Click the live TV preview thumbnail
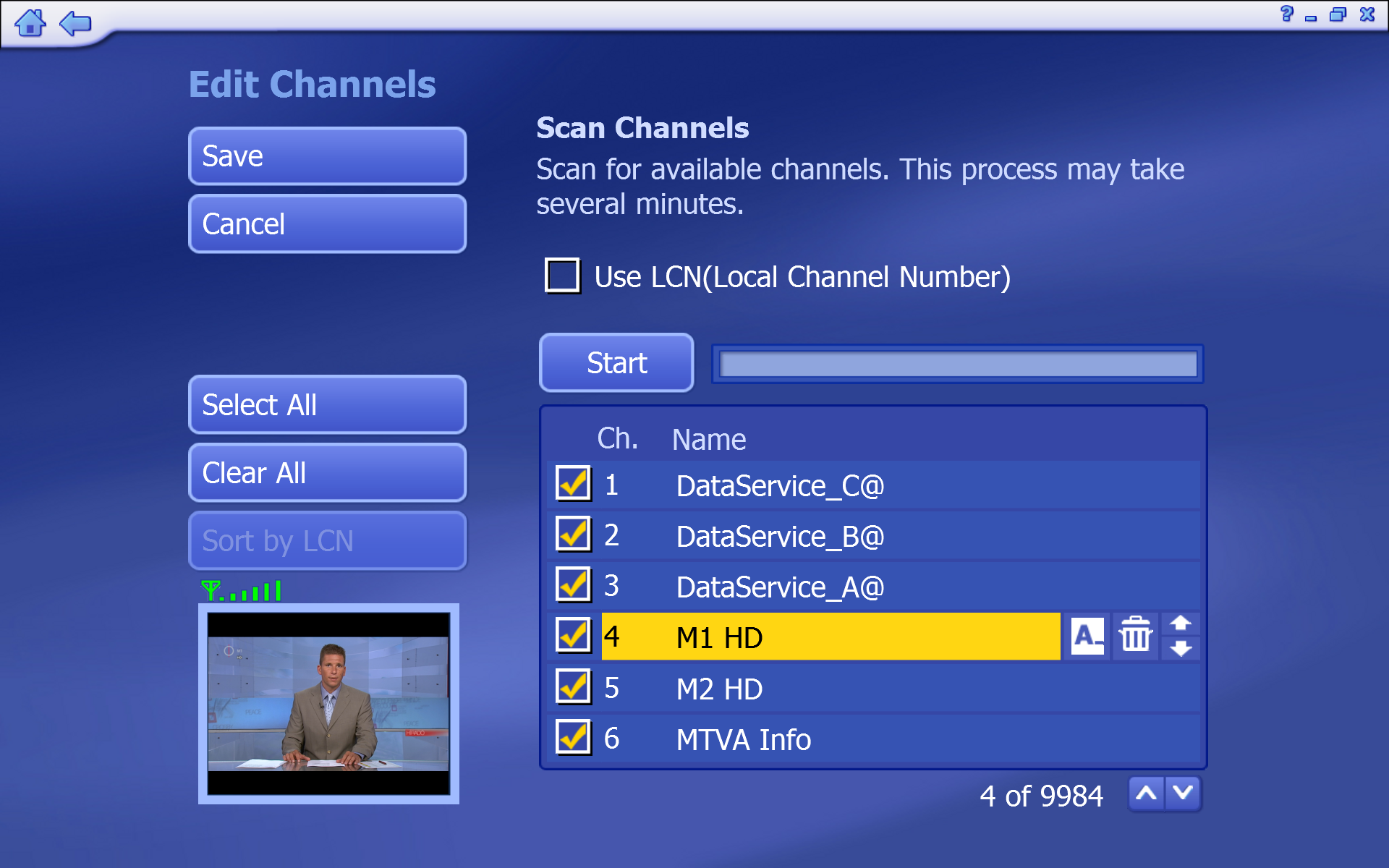 point(328,703)
